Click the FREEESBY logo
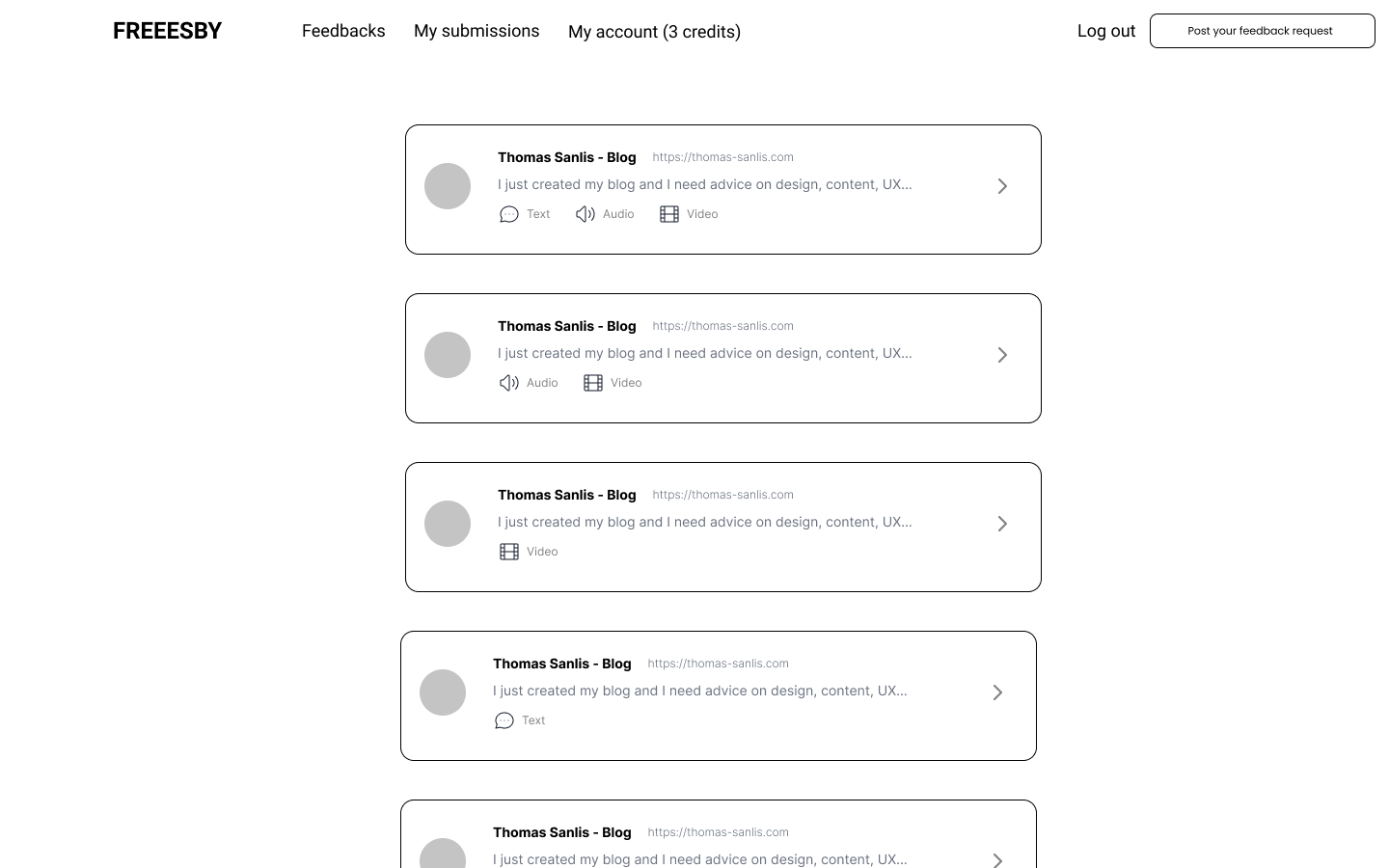The image size is (1389, 868). (x=167, y=31)
